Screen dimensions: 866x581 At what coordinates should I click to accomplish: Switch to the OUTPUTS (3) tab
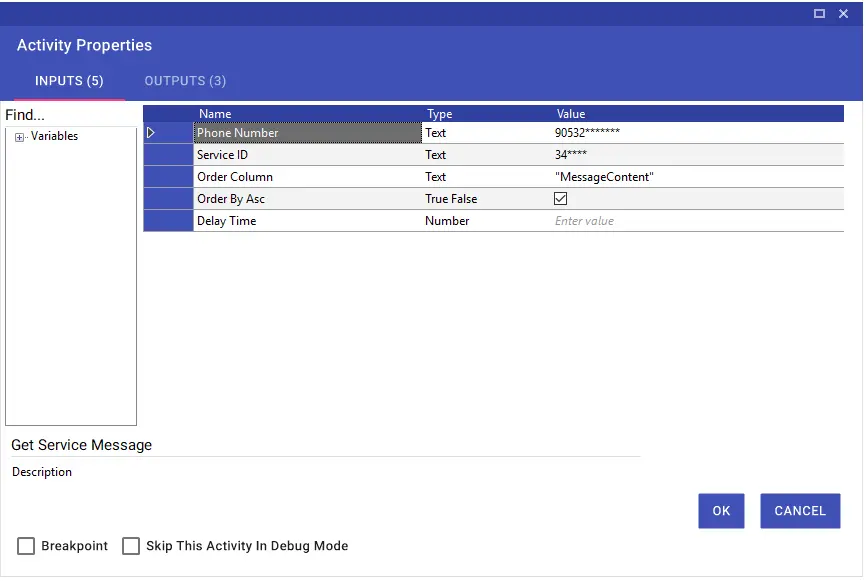click(x=185, y=81)
